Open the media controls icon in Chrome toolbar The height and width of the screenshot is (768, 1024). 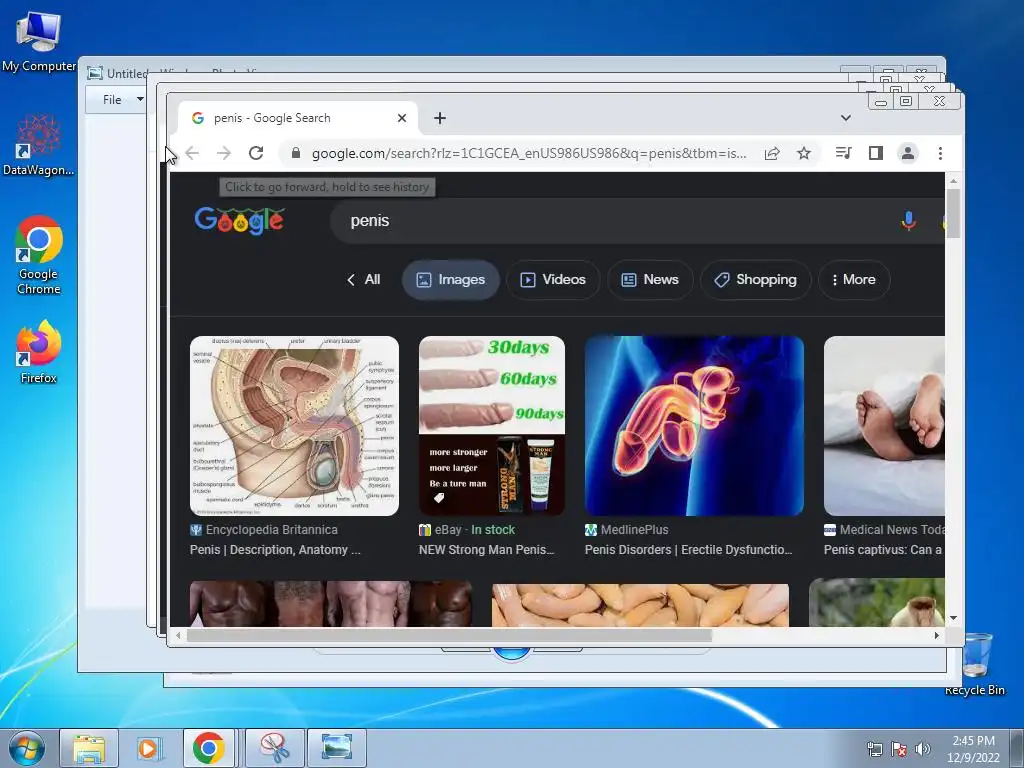tap(843, 153)
